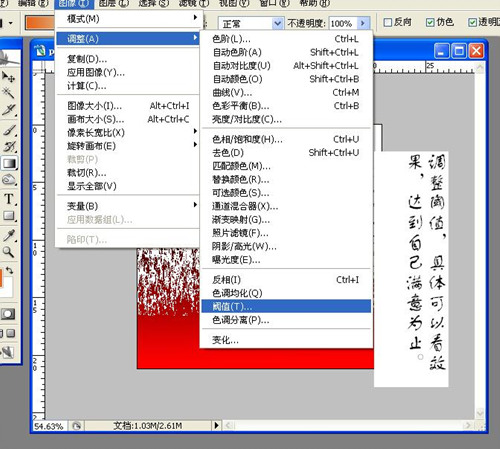
Task: Click the horizontal scrollbar left arrow
Action: click(x=229, y=425)
